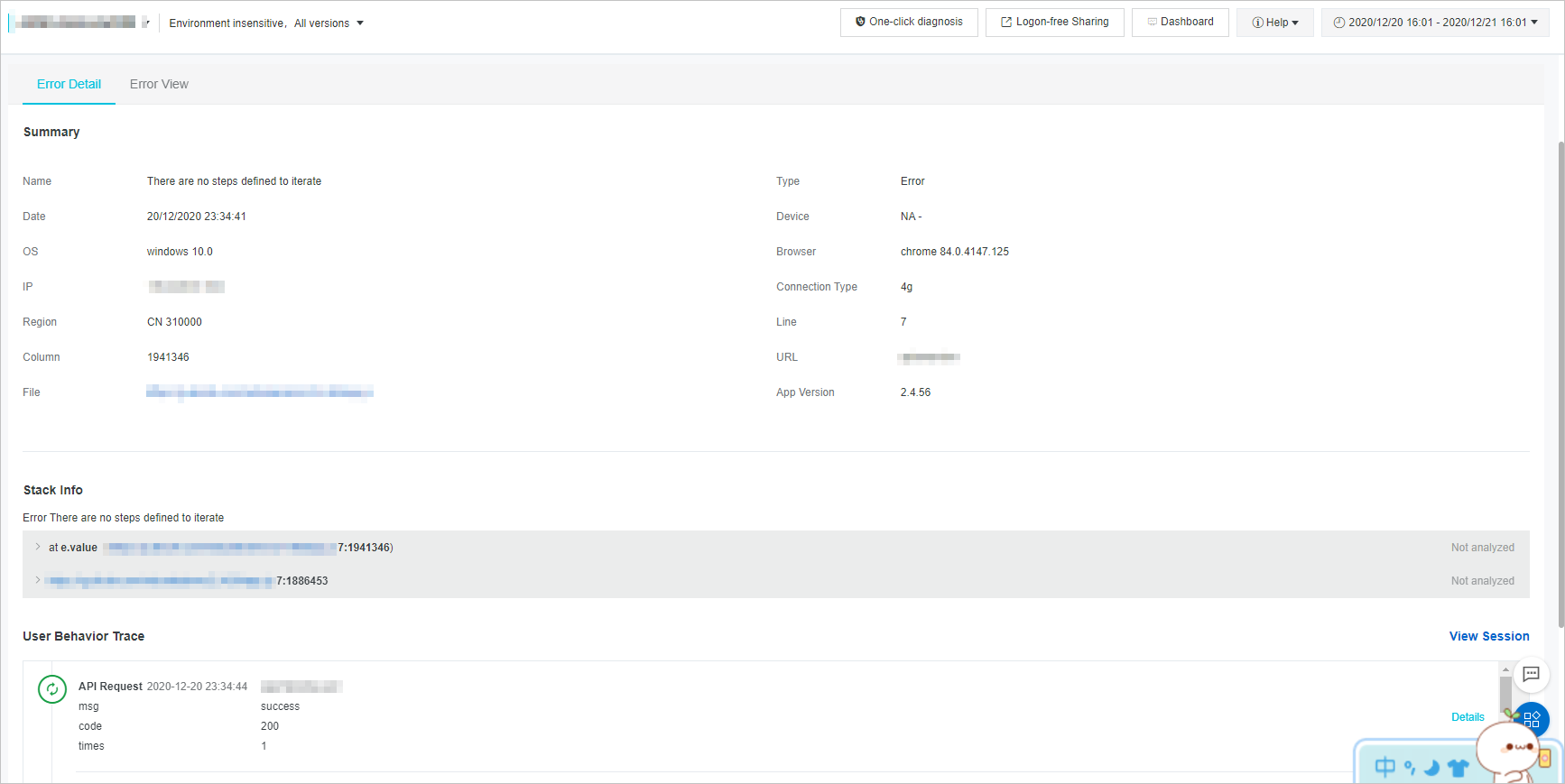Click the shirt skin icon in IME bar
Image resolution: width=1565 pixels, height=784 pixels.
[1458, 768]
